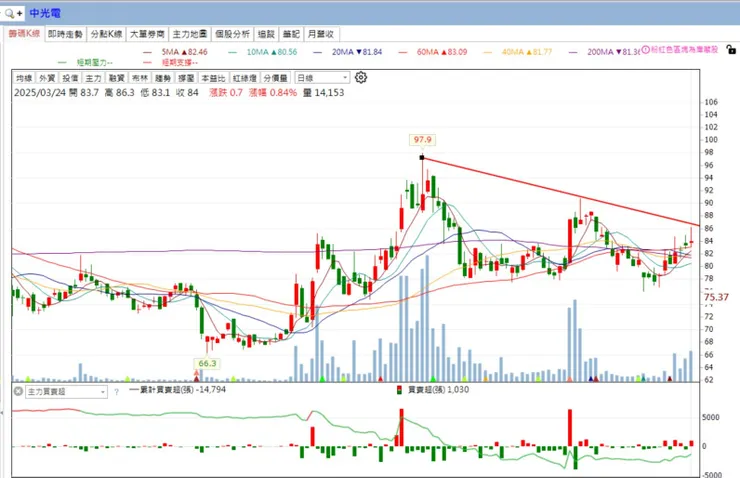The image size is (740, 478).
Task: Click the 40MA legend entry
Action: pyautogui.click(x=527, y=52)
